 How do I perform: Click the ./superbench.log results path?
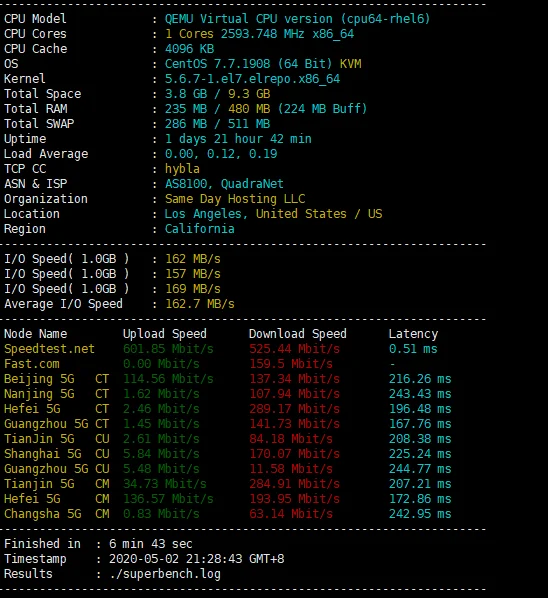[x=165, y=574]
